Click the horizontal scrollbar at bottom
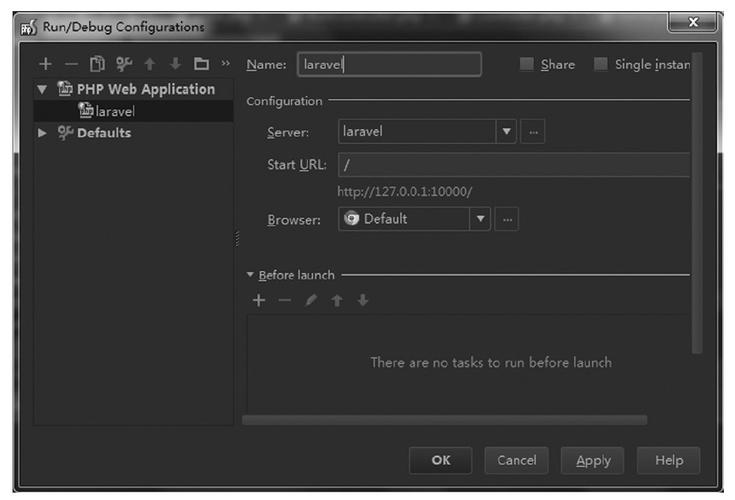The width and height of the screenshot is (735, 500). point(444,420)
